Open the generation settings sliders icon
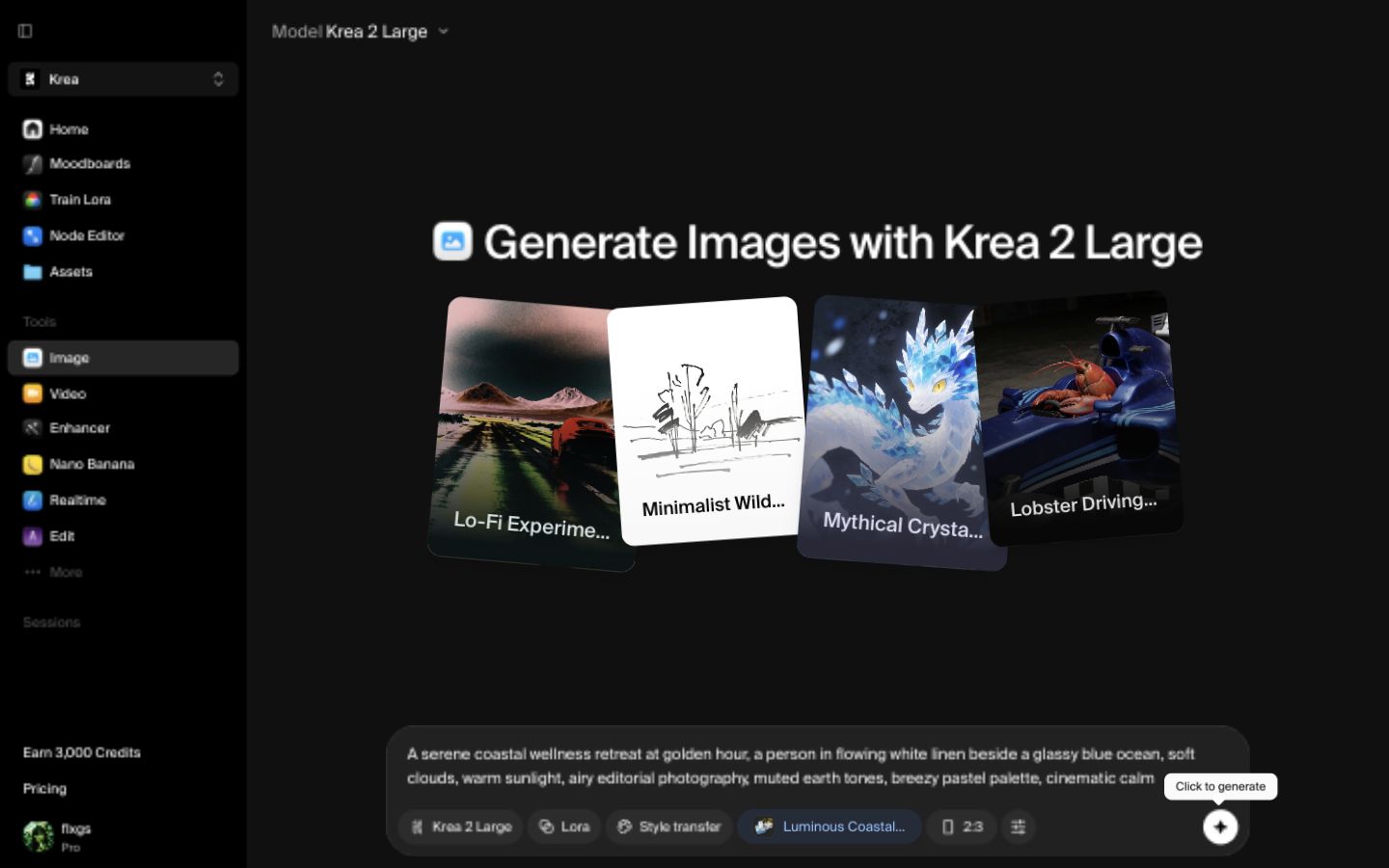 [1018, 827]
